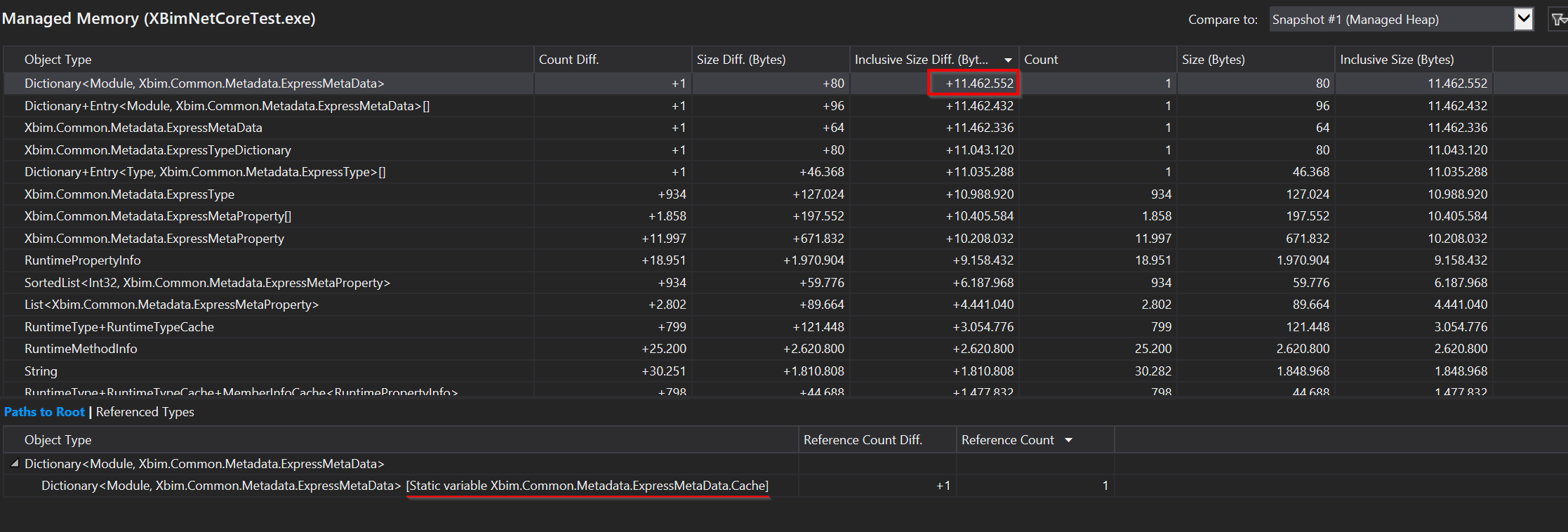The image size is (1568, 532).
Task: Click 9.158.432 inclusive size value
Action: pyautogui.click(x=1460, y=260)
